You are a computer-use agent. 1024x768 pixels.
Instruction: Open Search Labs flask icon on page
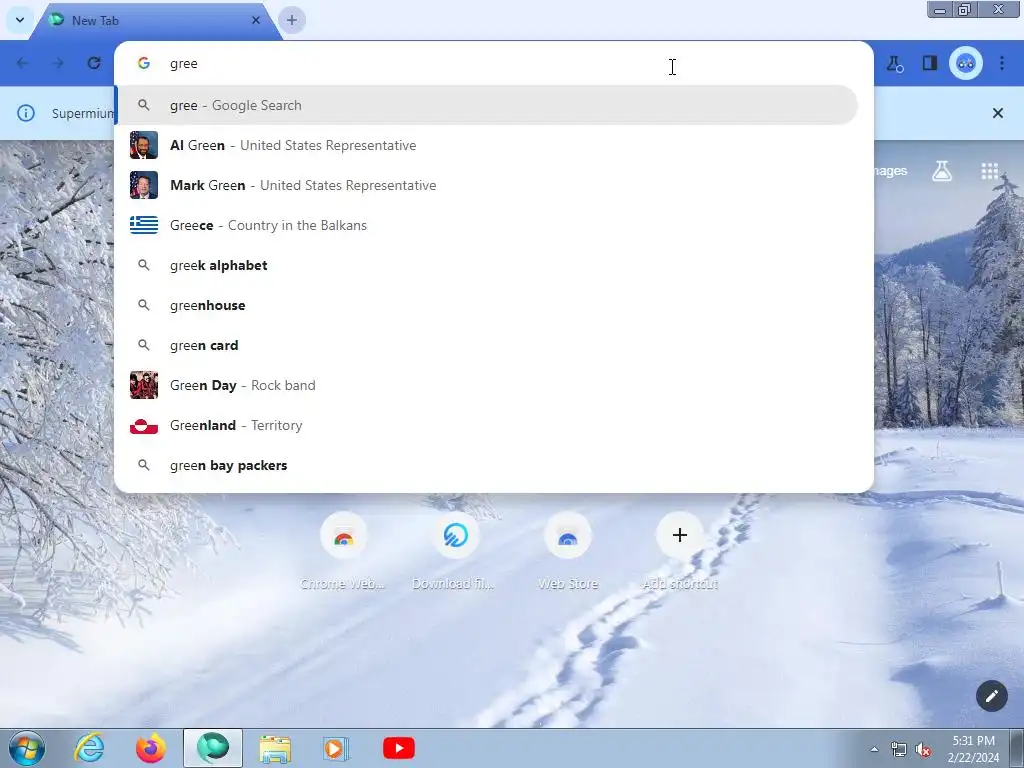point(942,171)
